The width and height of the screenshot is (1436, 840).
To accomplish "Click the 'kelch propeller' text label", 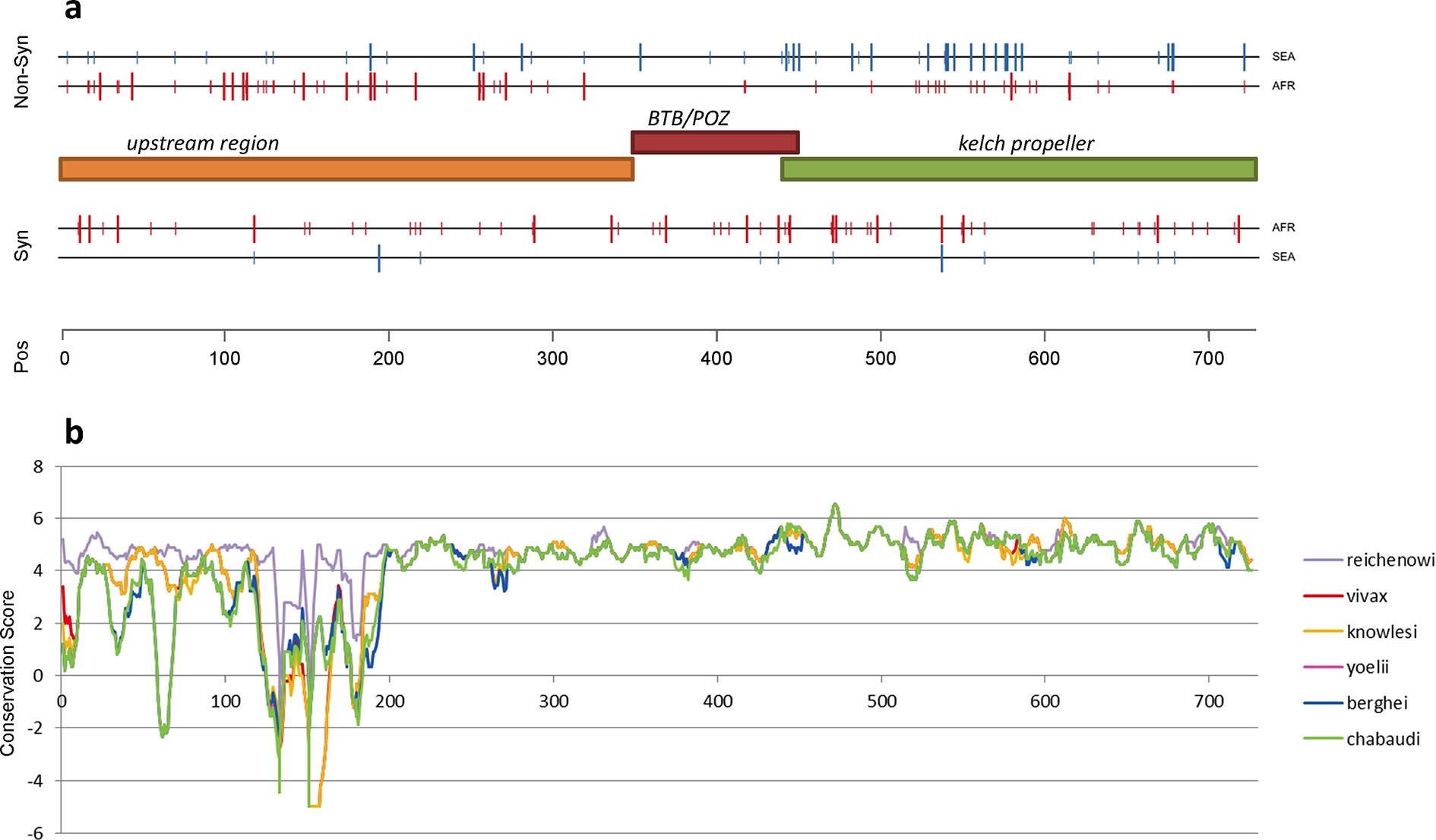I will [x=1026, y=144].
